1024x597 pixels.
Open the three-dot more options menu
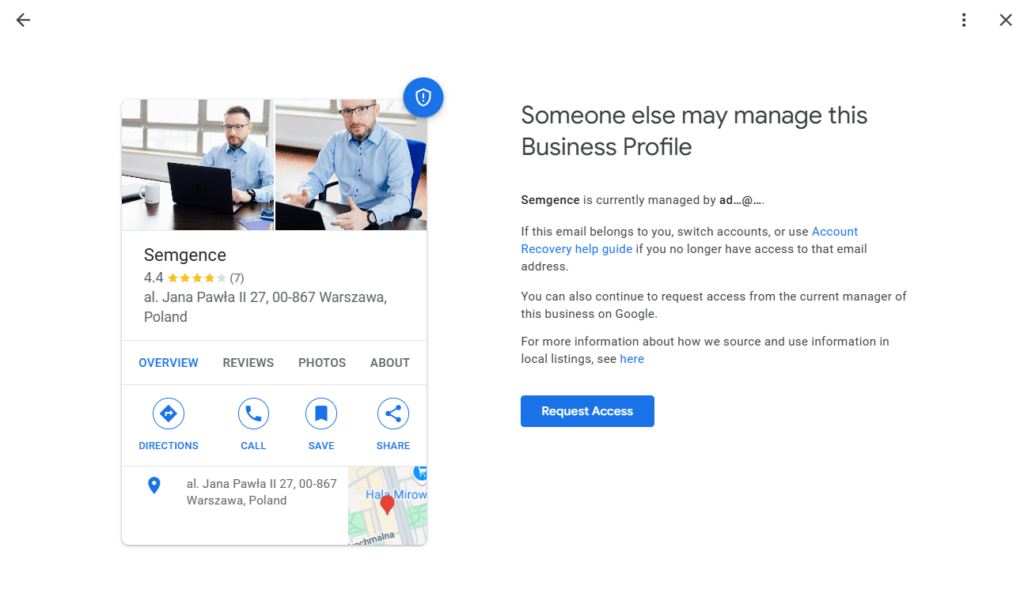click(964, 20)
